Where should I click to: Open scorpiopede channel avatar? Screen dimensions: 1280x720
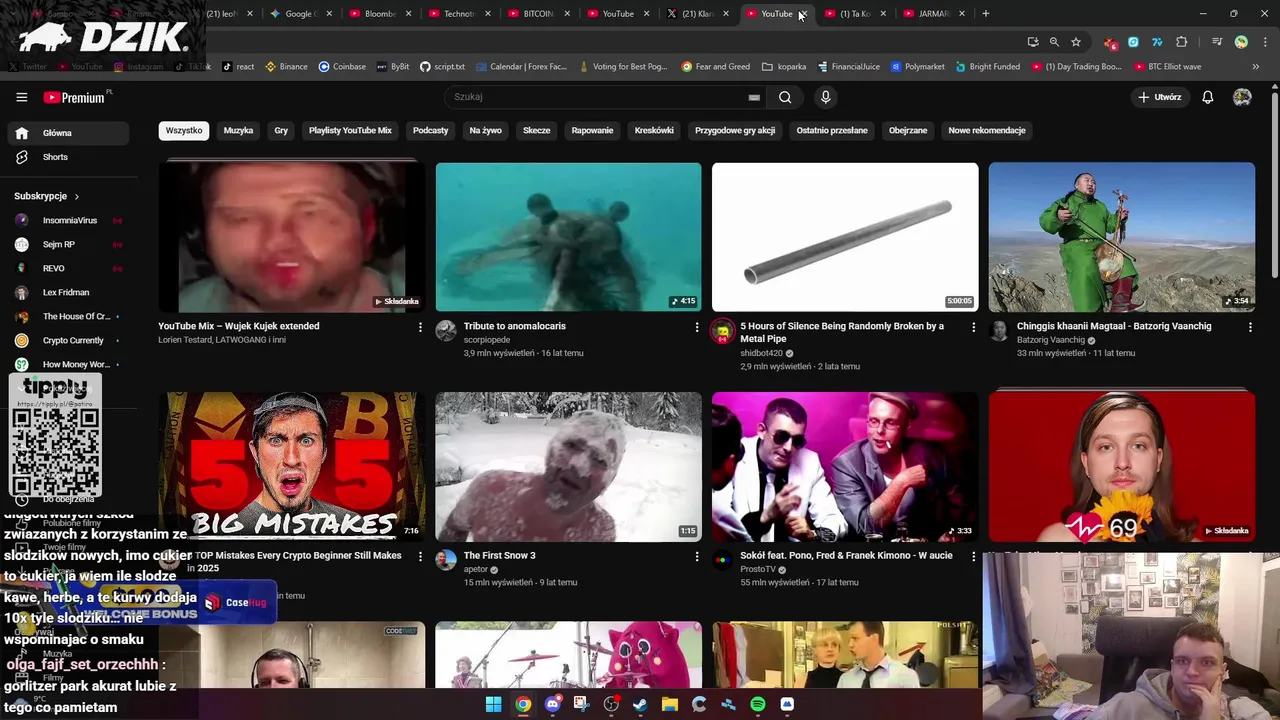click(446, 331)
